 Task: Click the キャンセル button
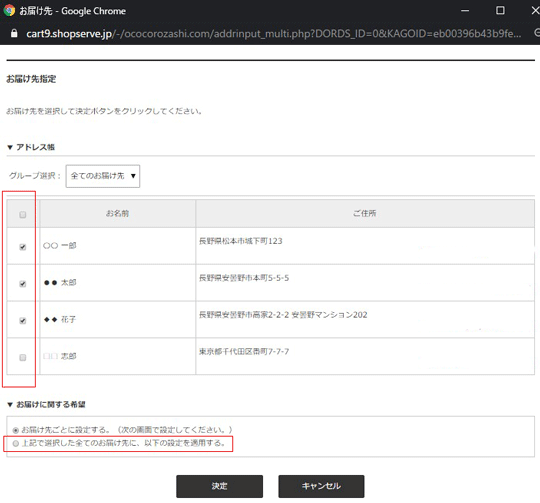coord(321,486)
